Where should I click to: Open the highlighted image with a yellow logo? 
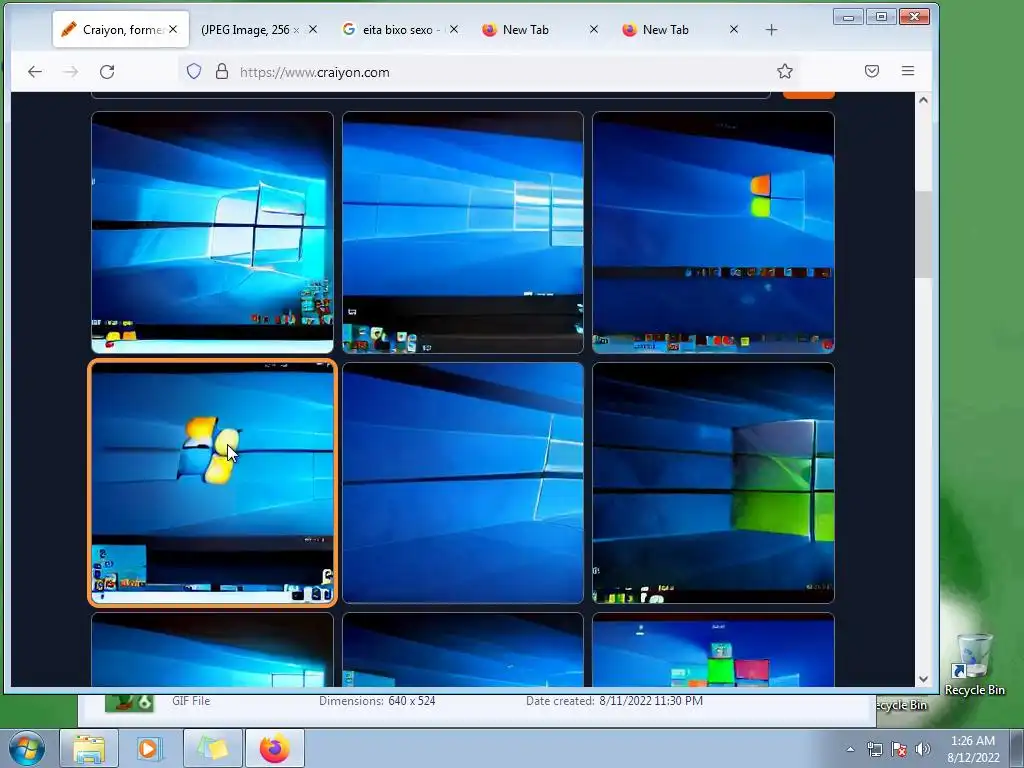[212, 483]
